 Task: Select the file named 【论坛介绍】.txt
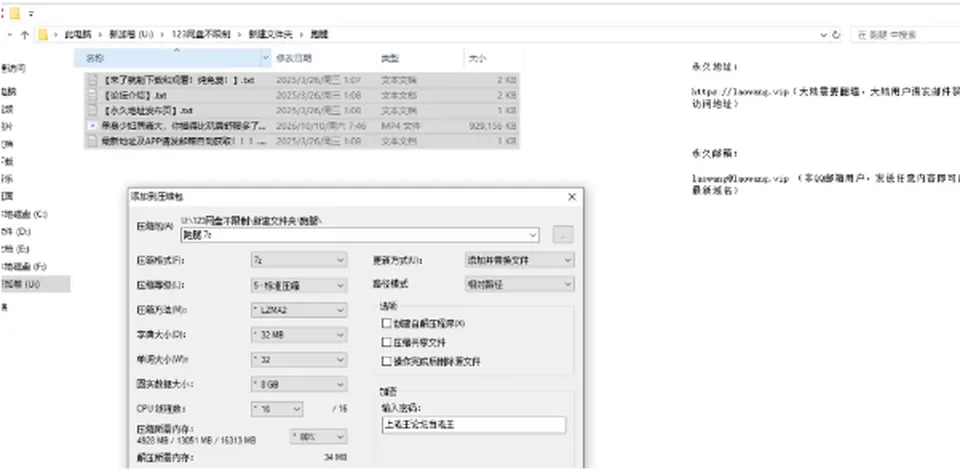point(135,95)
